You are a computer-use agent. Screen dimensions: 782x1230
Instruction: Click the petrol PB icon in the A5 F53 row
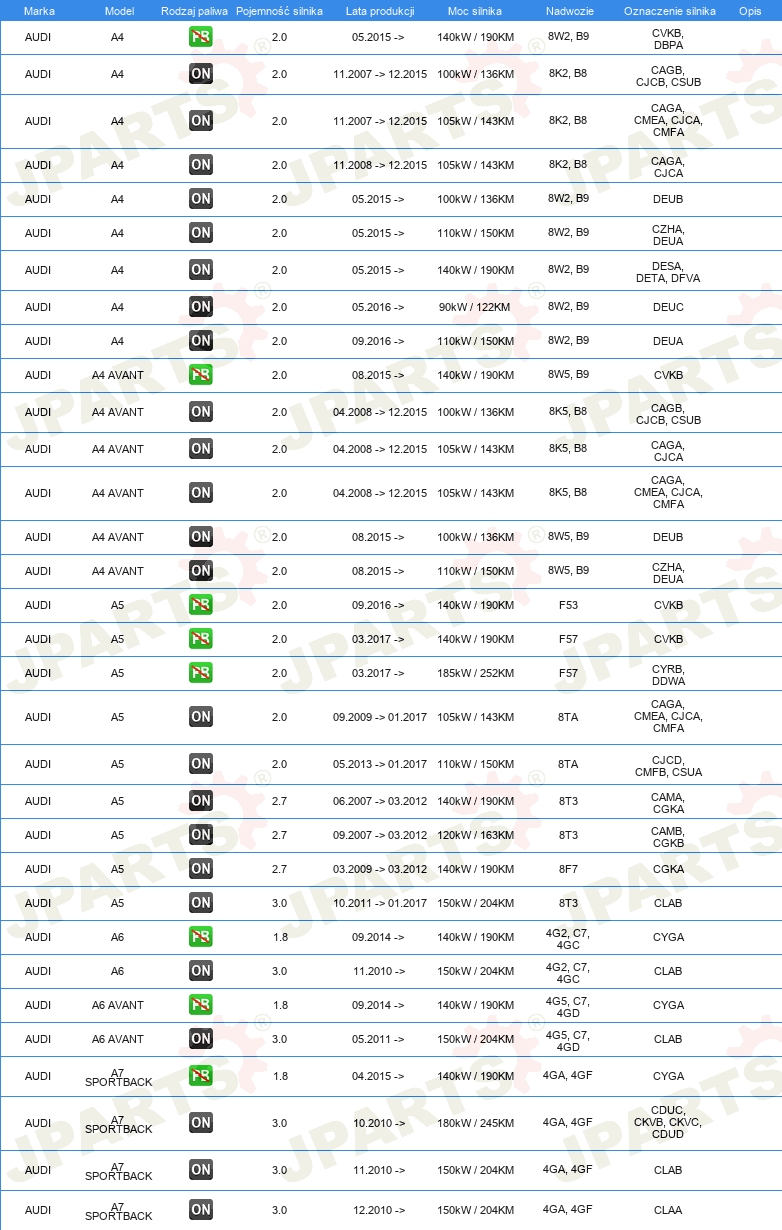[x=201, y=605]
